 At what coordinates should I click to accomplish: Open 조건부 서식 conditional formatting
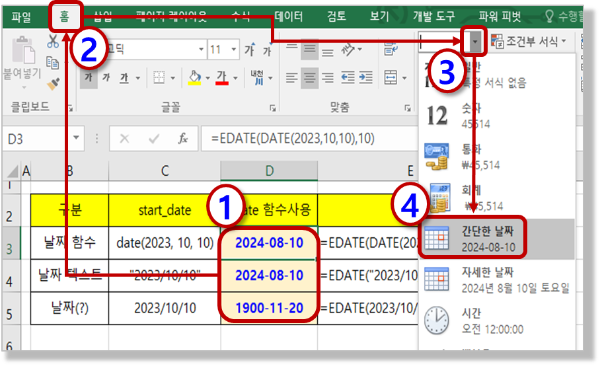528,41
